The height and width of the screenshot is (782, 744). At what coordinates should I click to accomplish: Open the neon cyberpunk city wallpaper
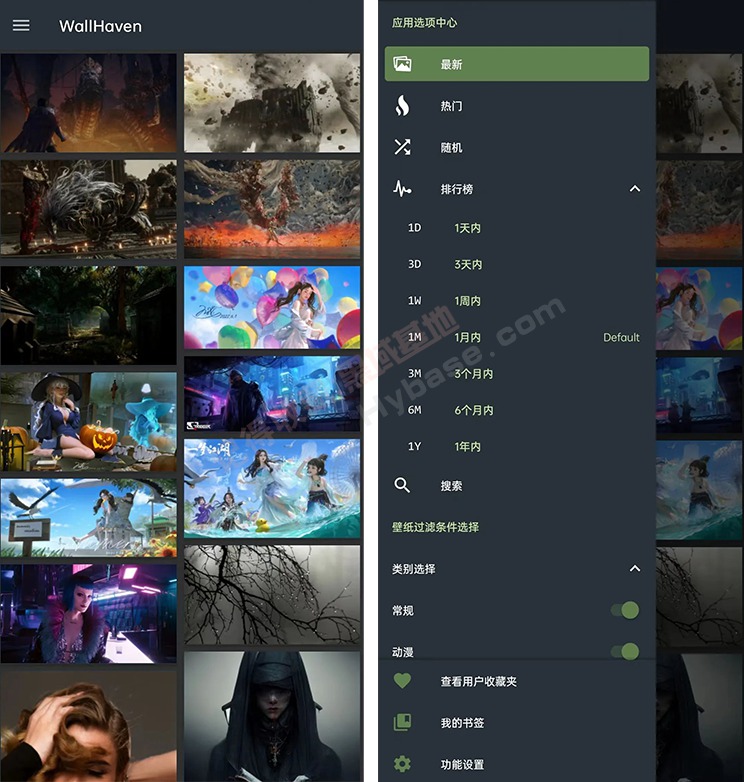(x=272, y=393)
